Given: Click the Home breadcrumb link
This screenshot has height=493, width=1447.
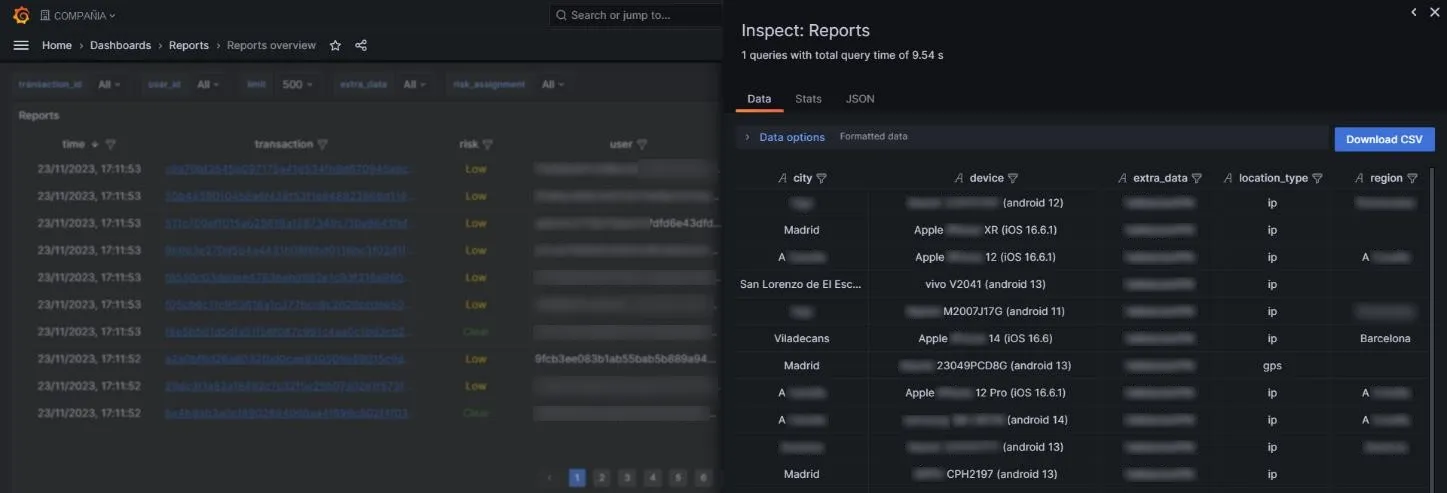Looking at the screenshot, I should (57, 45).
